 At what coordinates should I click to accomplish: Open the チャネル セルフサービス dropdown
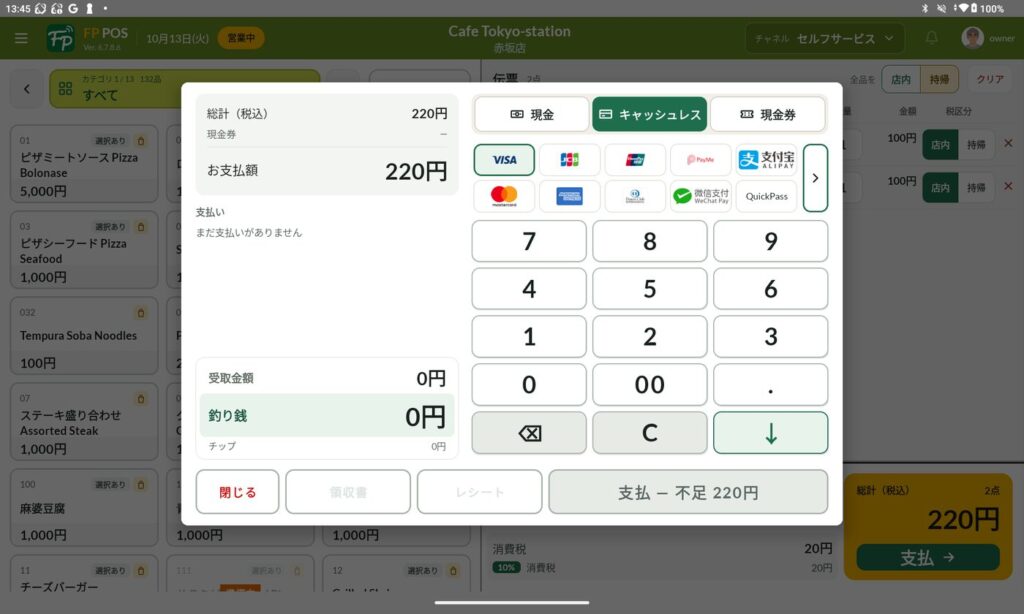click(x=825, y=39)
